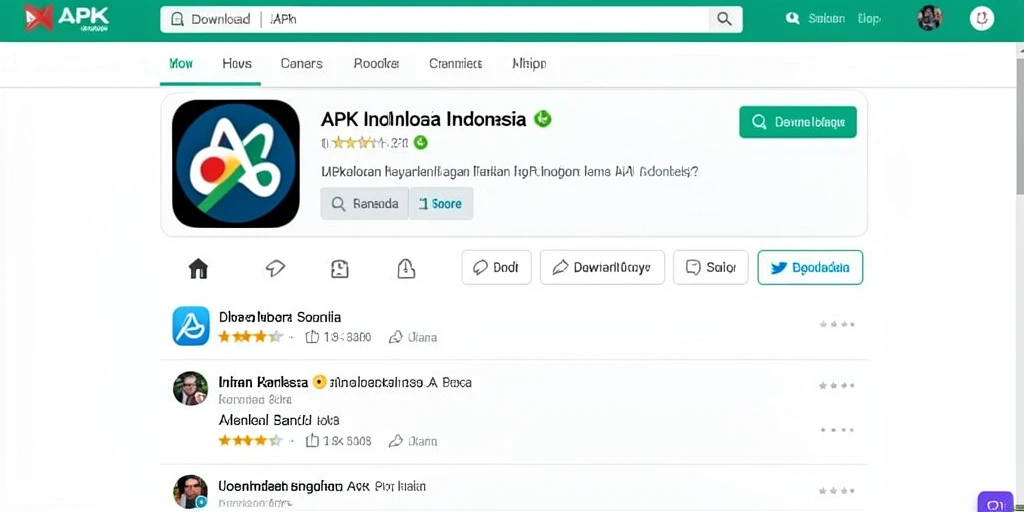Image resolution: width=1024 pixels, height=512 pixels.
Task: Click the Twitter share button
Action: [x=810, y=267]
